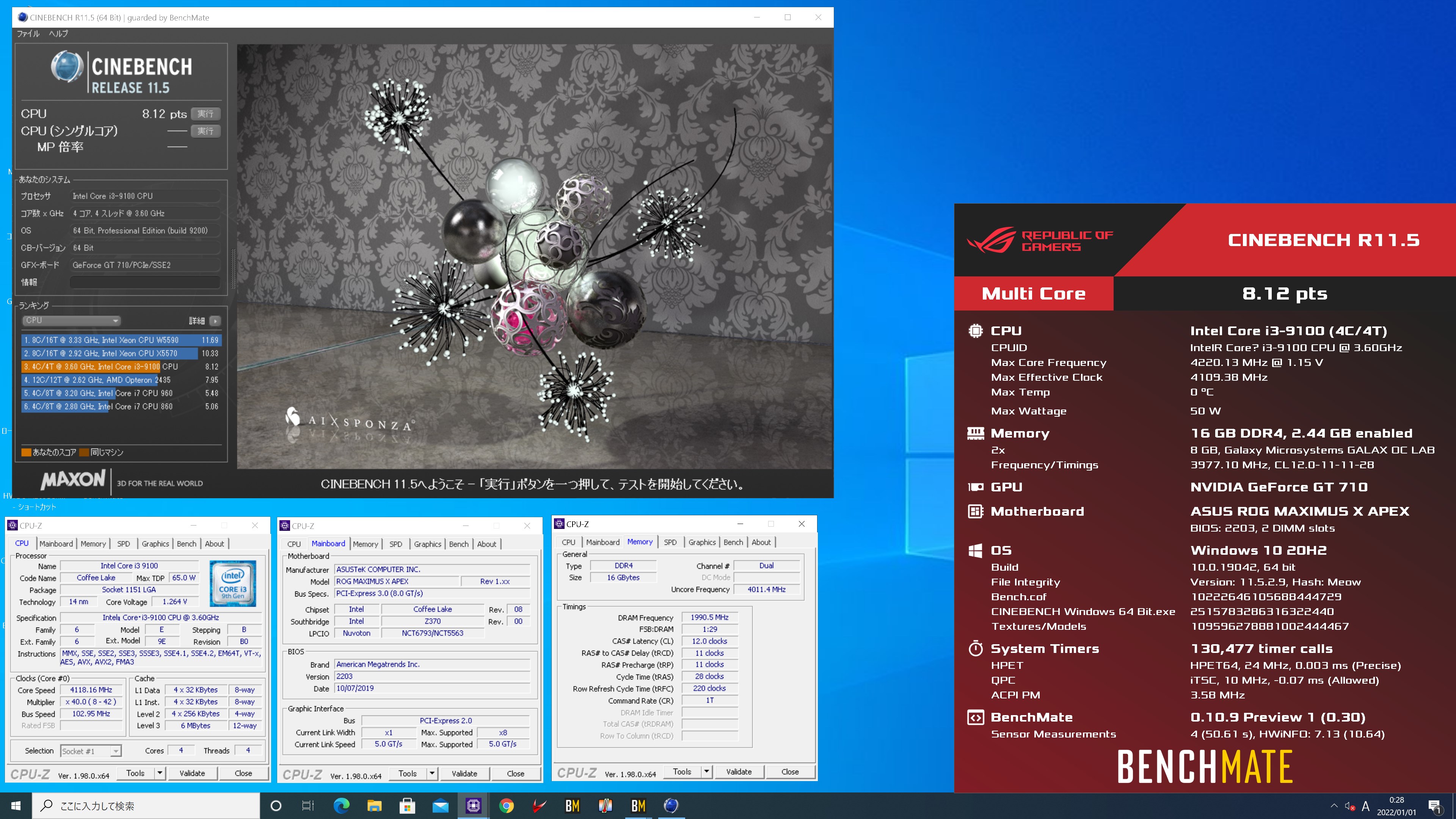Screen dimensions: 1456x819
Task: Open Mail app from taskbar
Action: (440, 805)
